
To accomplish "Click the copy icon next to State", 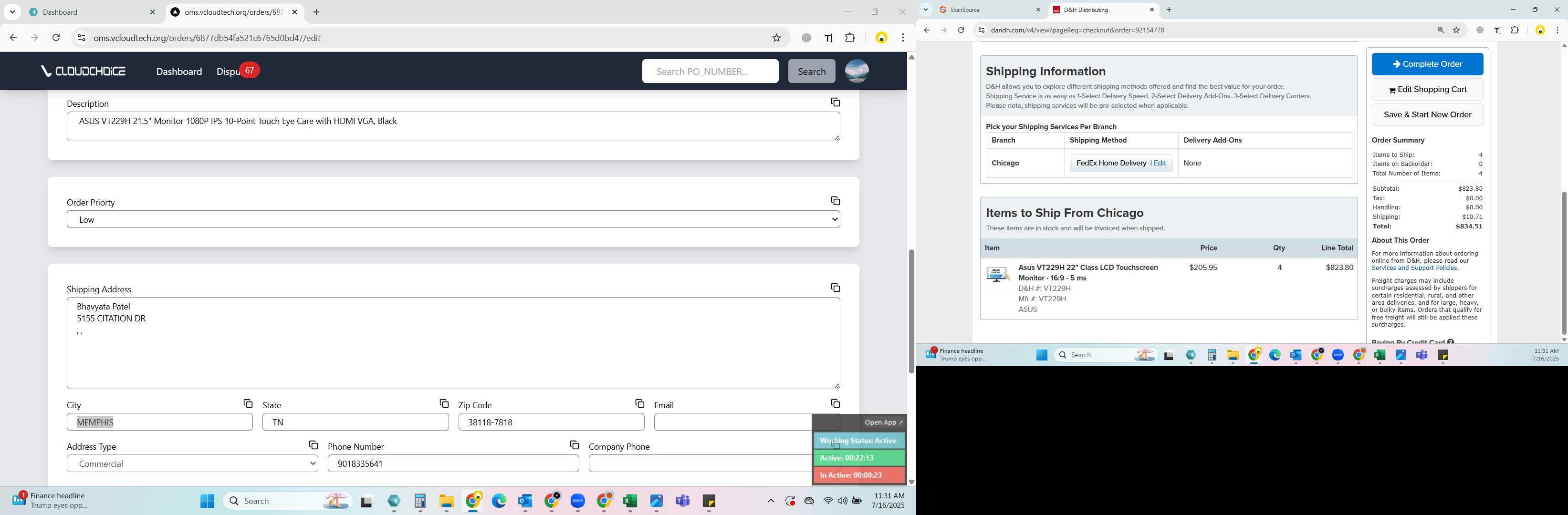I will 444,404.
